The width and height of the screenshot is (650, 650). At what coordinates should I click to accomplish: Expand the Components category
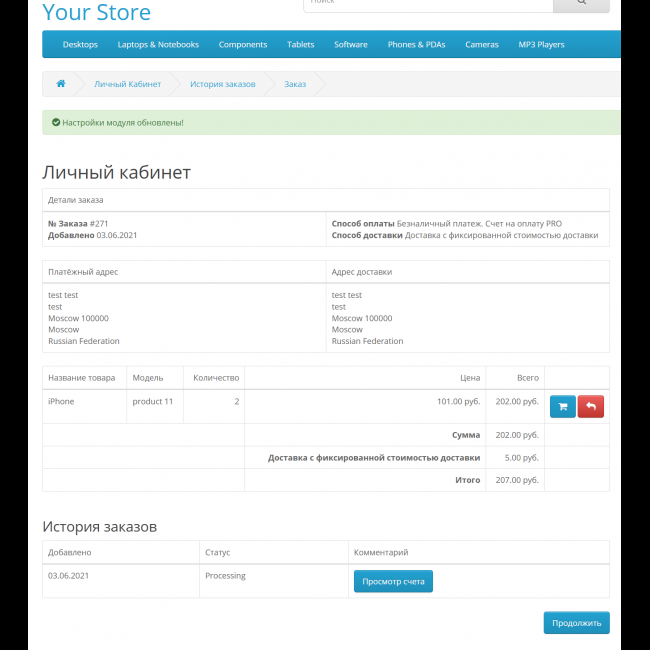(x=243, y=45)
